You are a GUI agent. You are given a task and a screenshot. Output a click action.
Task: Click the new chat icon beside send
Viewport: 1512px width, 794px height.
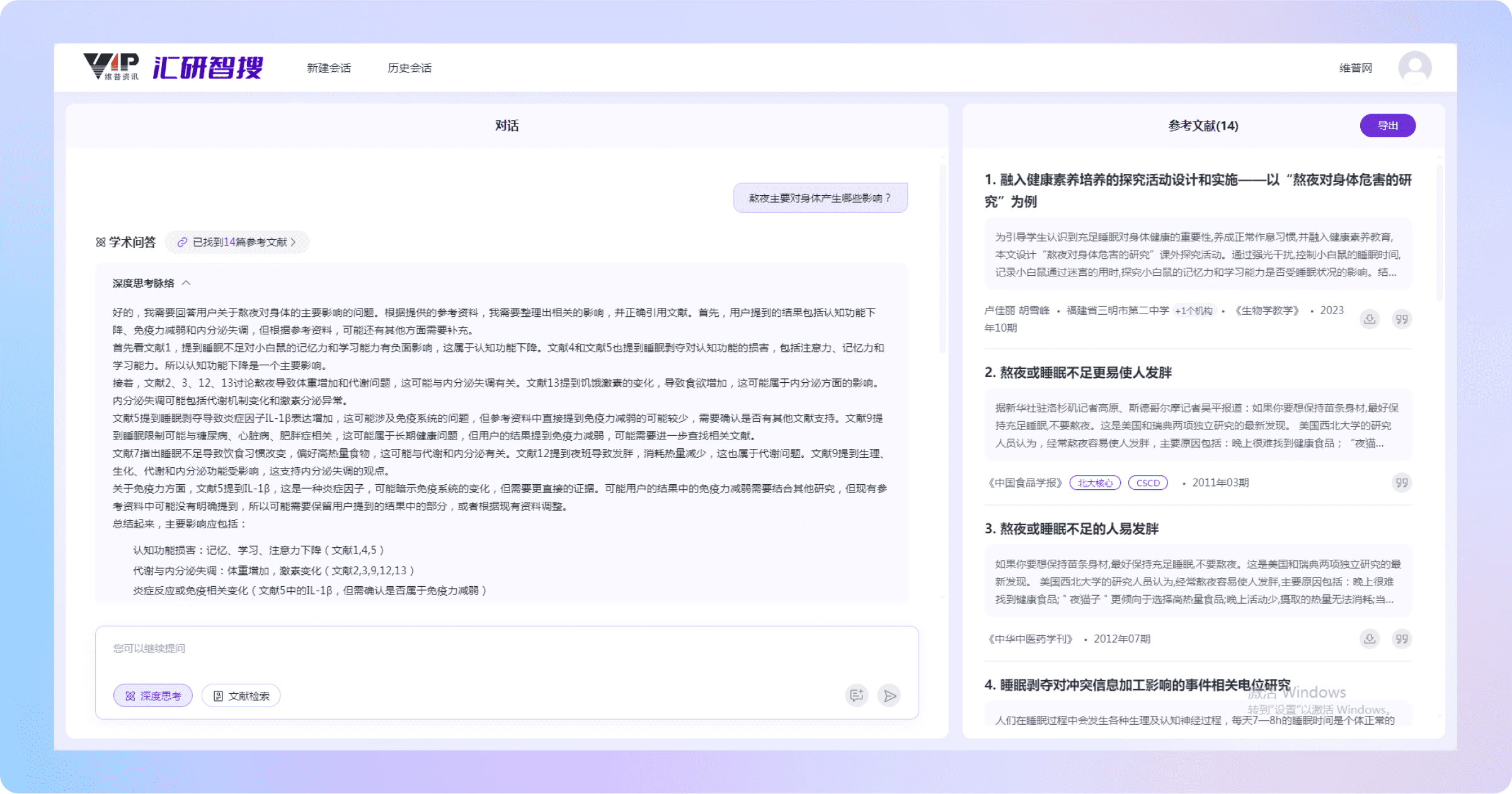(856, 696)
